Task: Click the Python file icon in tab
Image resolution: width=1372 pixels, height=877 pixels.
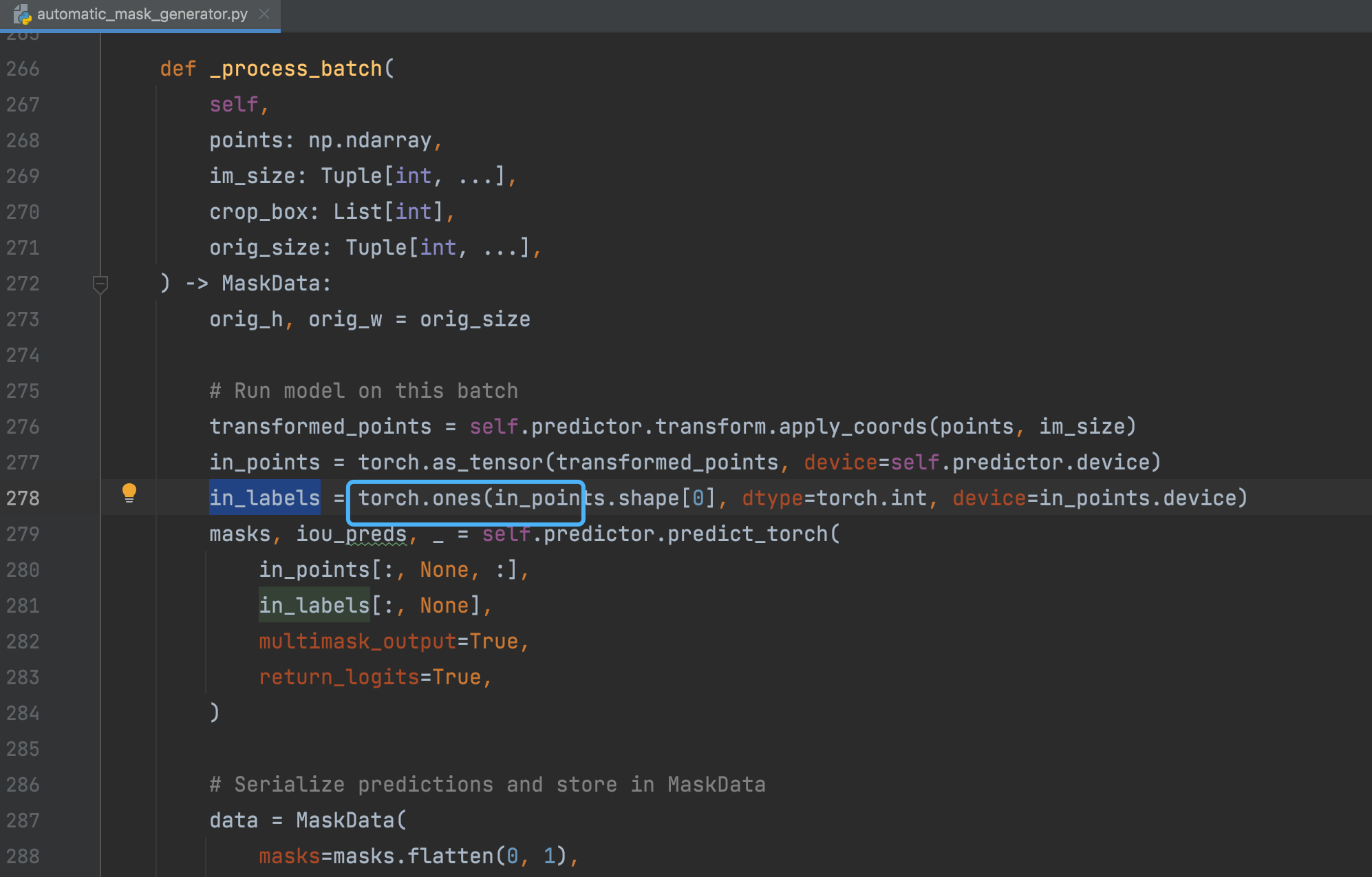Action: point(22,14)
